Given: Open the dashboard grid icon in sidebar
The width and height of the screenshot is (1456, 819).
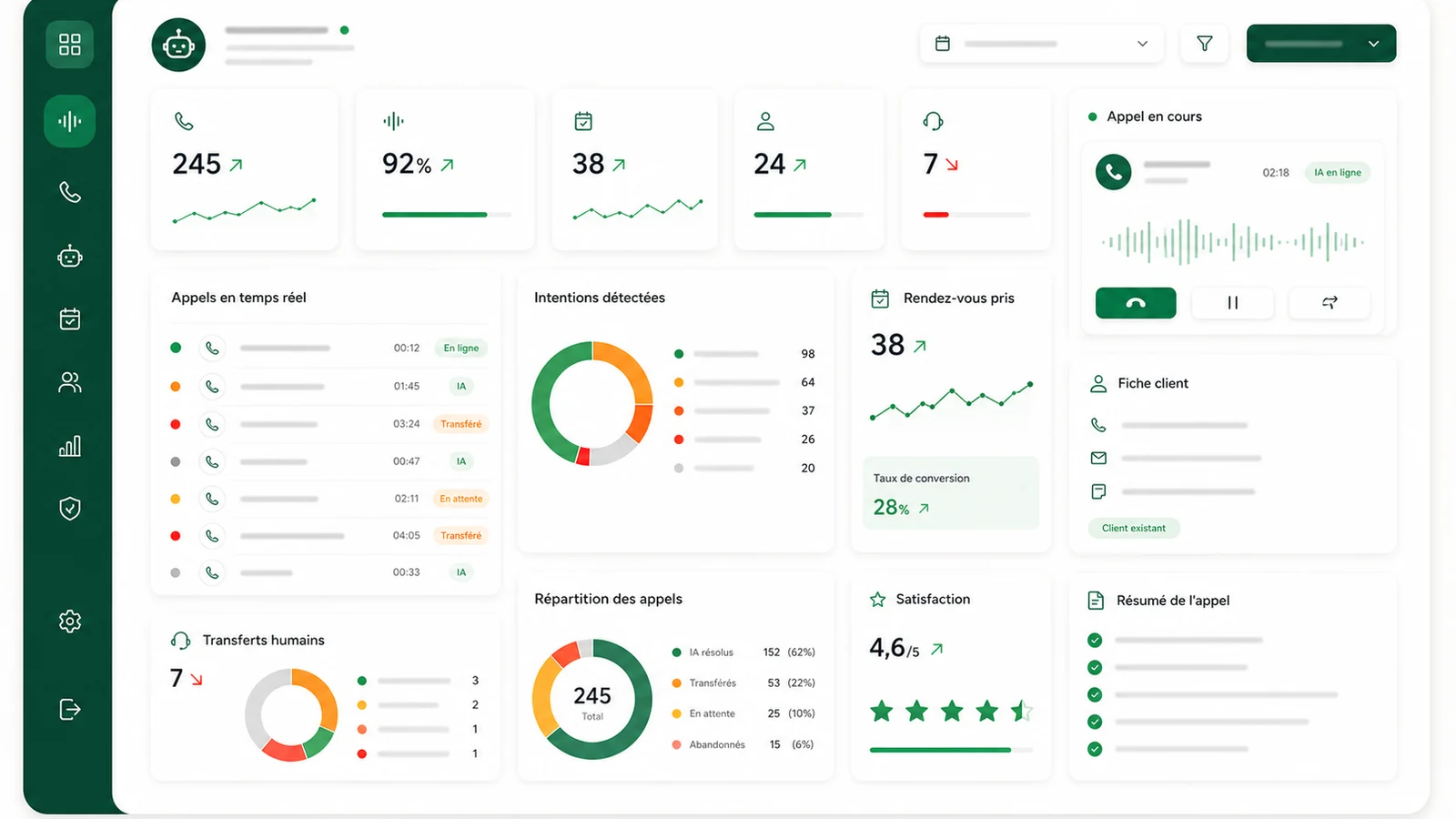Looking at the screenshot, I should click(70, 44).
